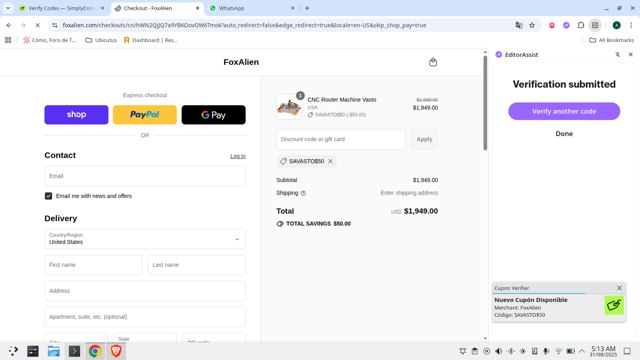
Task: Open Chrome profile avatar A
Action: (616, 25)
